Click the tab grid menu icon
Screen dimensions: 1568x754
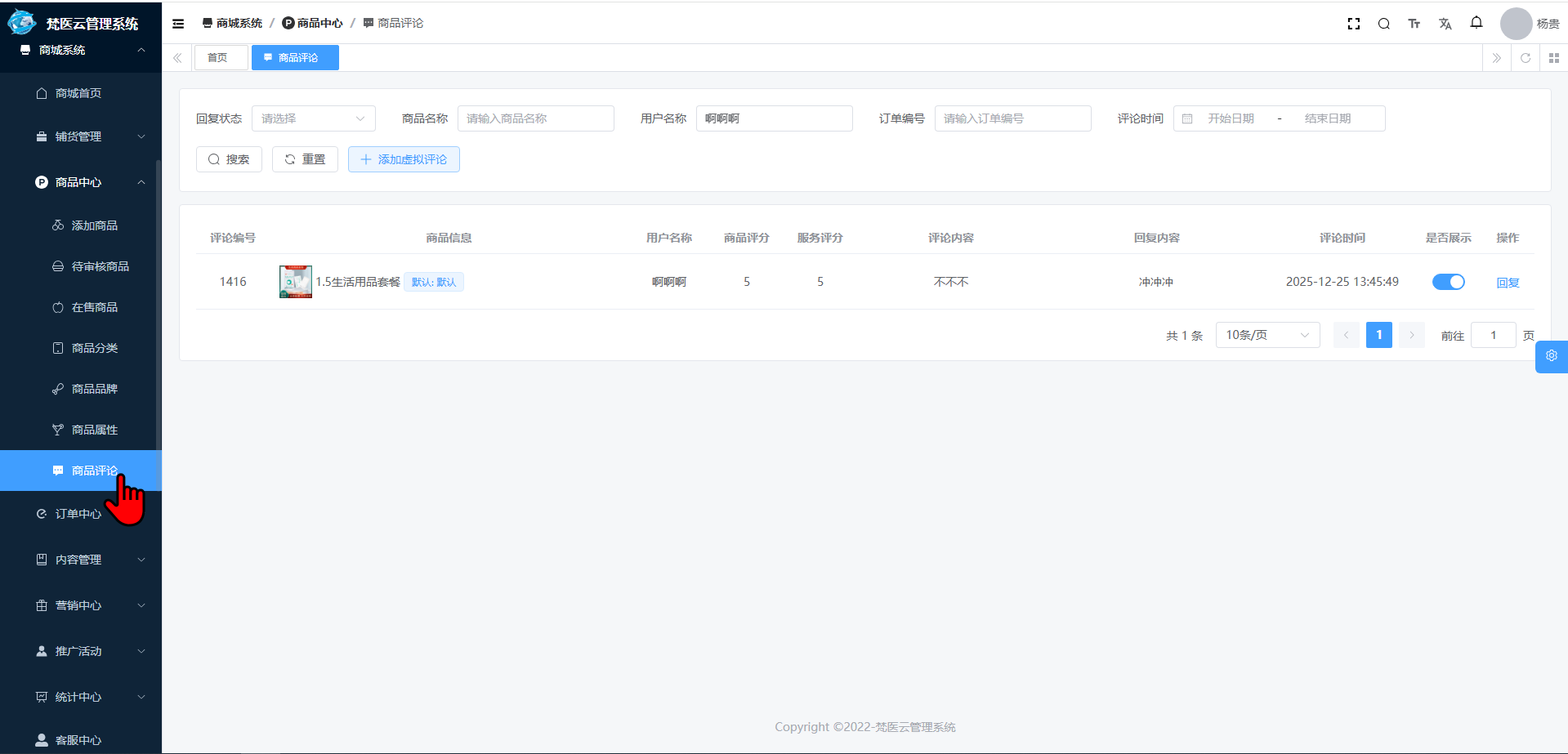[1553, 58]
